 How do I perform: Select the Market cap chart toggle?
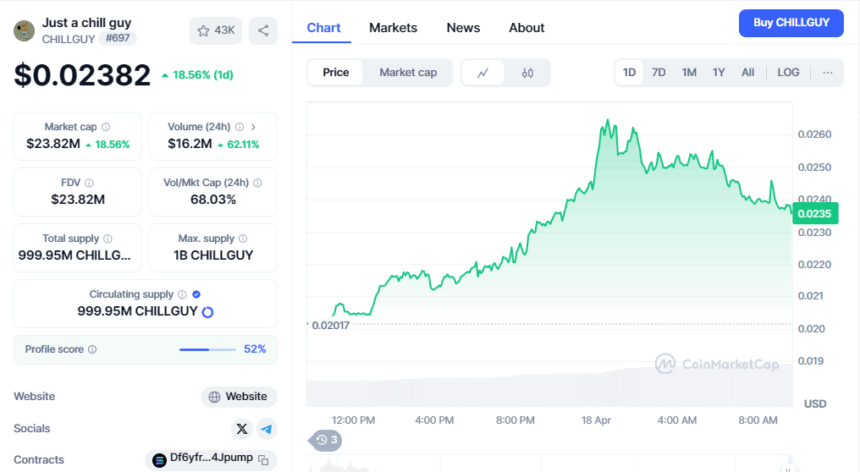pos(408,72)
